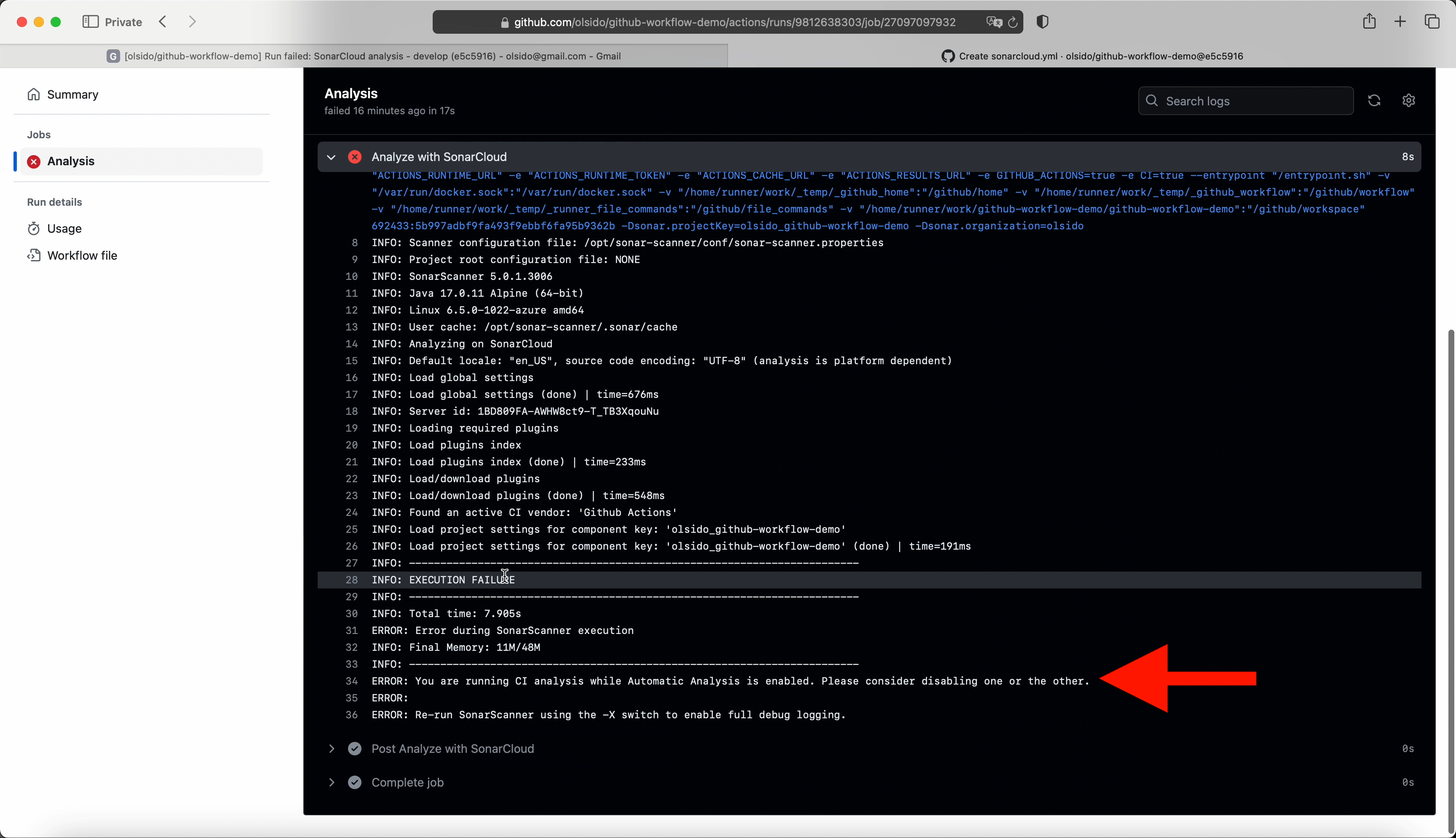
Task: Click the refresh logs icon
Action: [1374, 101]
